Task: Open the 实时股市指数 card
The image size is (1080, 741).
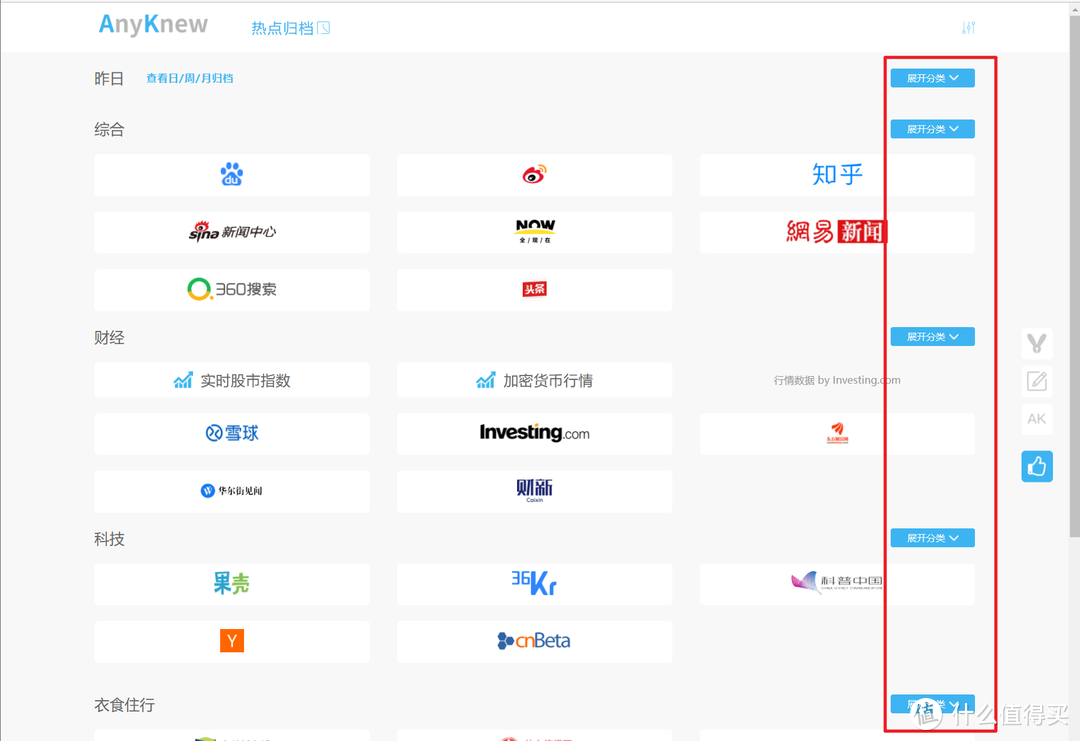Action: point(231,381)
